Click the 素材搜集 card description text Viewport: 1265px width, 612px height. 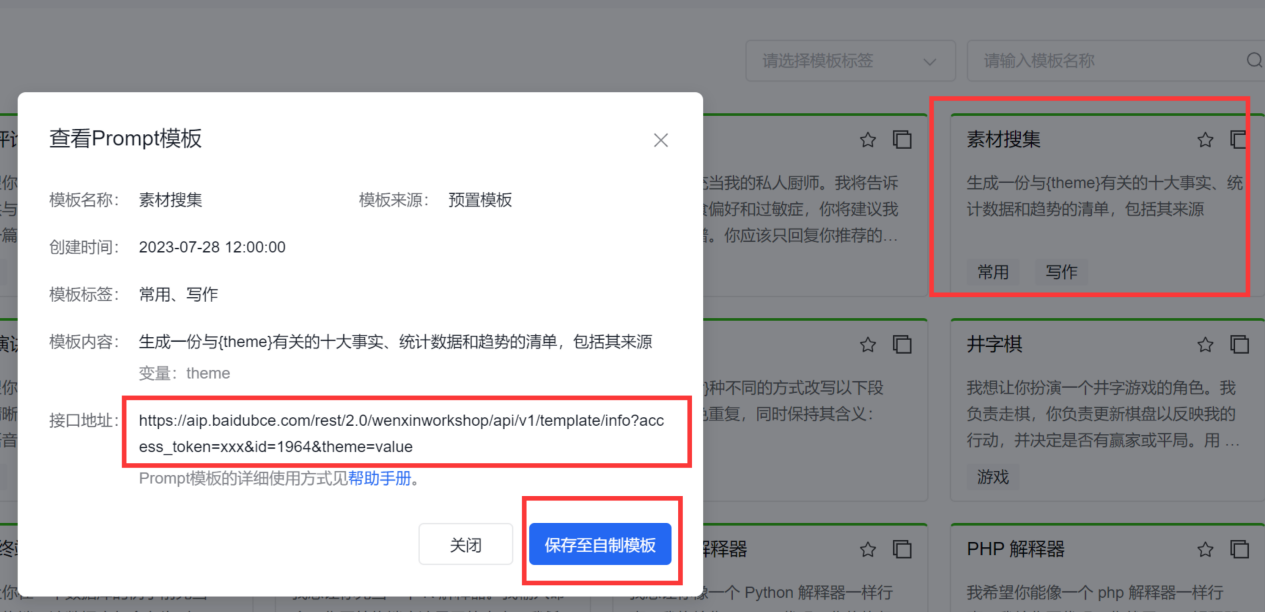[1105, 197]
